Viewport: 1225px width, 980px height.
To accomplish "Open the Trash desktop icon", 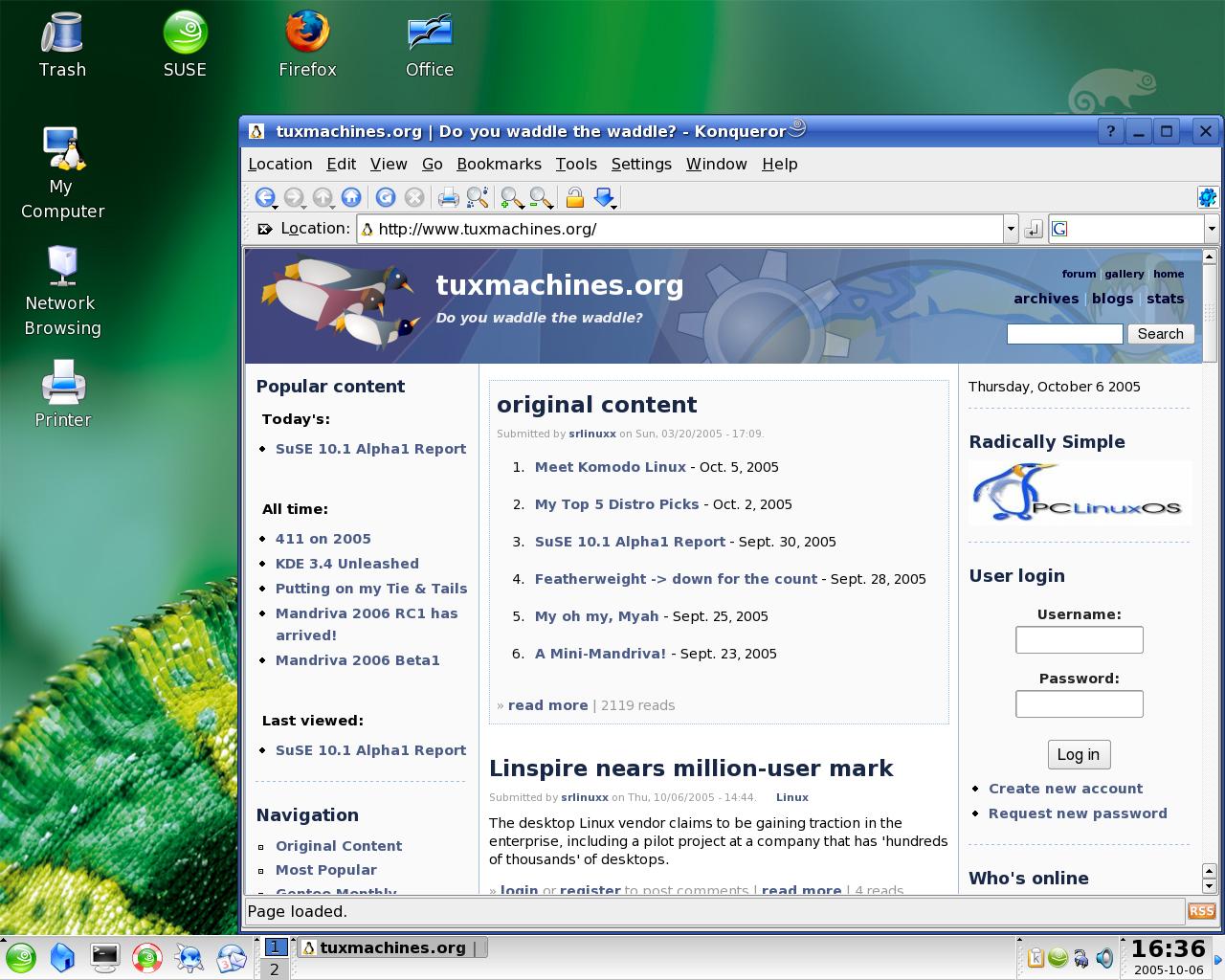I will point(62,45).
